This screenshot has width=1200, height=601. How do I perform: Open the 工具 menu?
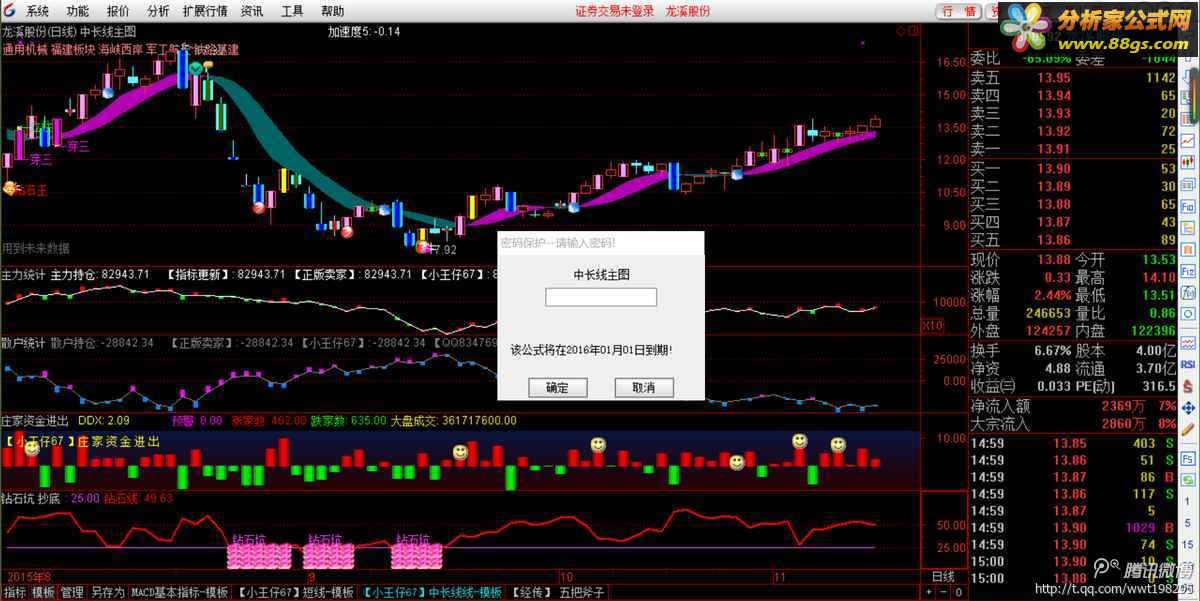[x=292, y=11]
